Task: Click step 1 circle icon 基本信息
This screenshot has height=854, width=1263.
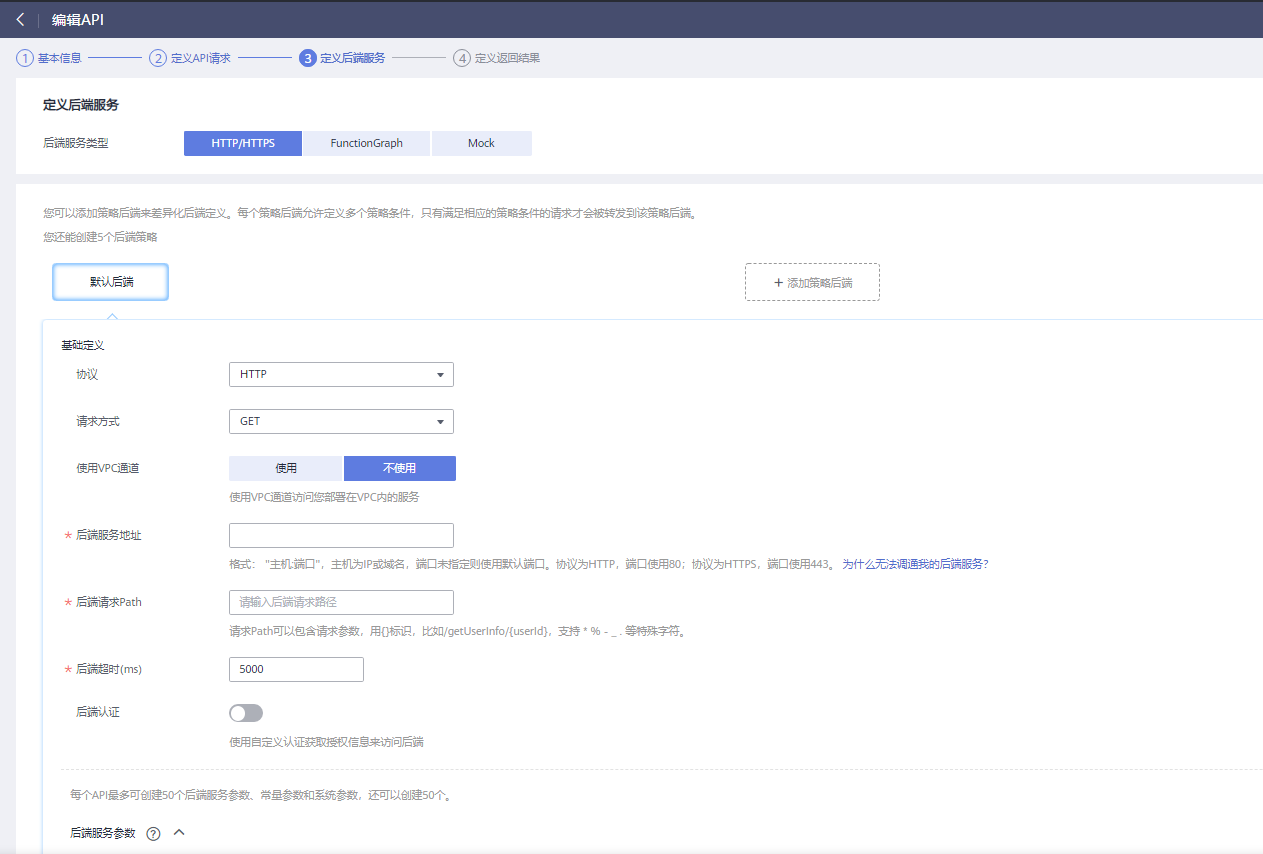Action: (x=25, y=58)
